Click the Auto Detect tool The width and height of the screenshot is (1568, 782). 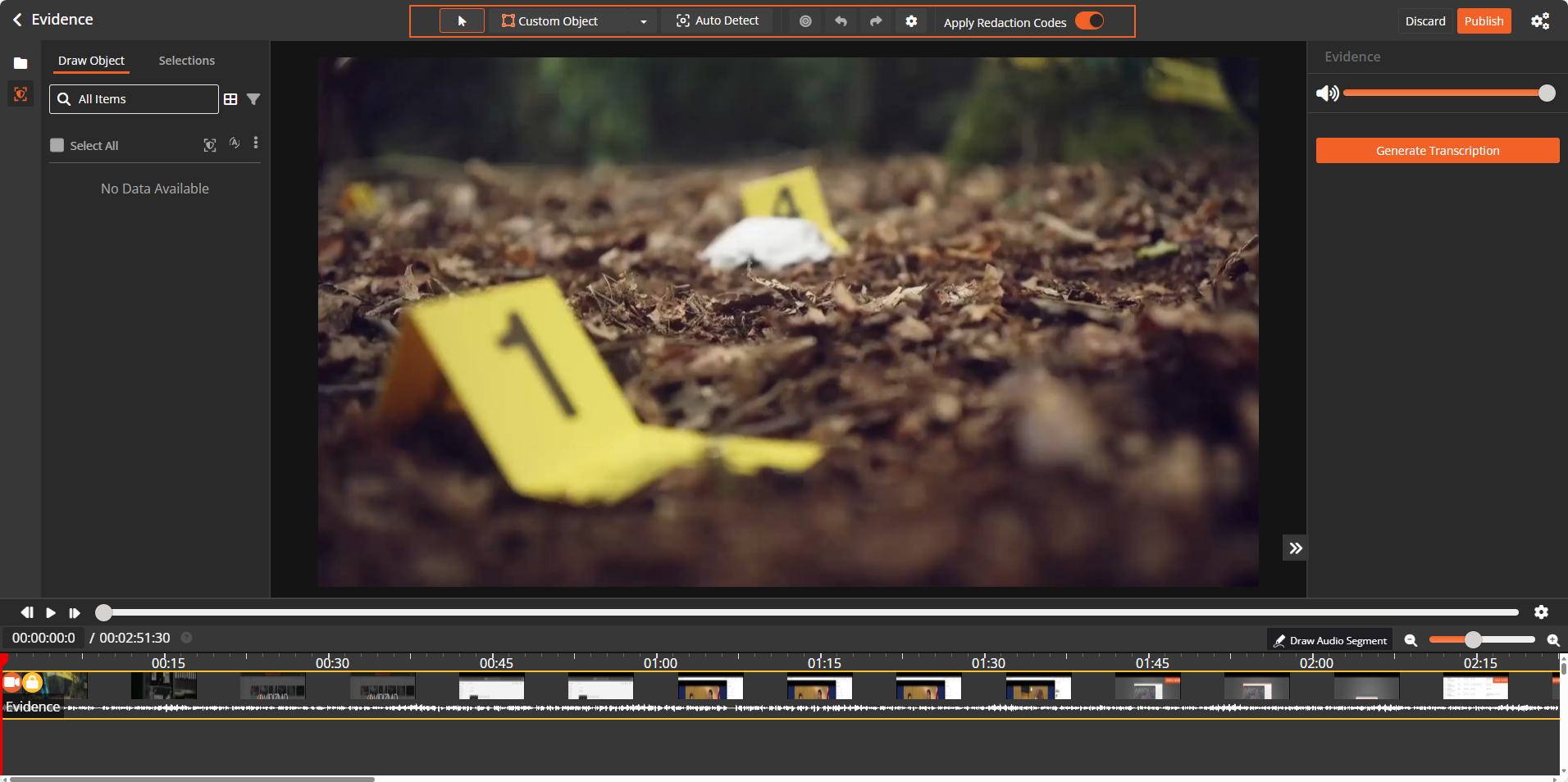tap(718, 21)
